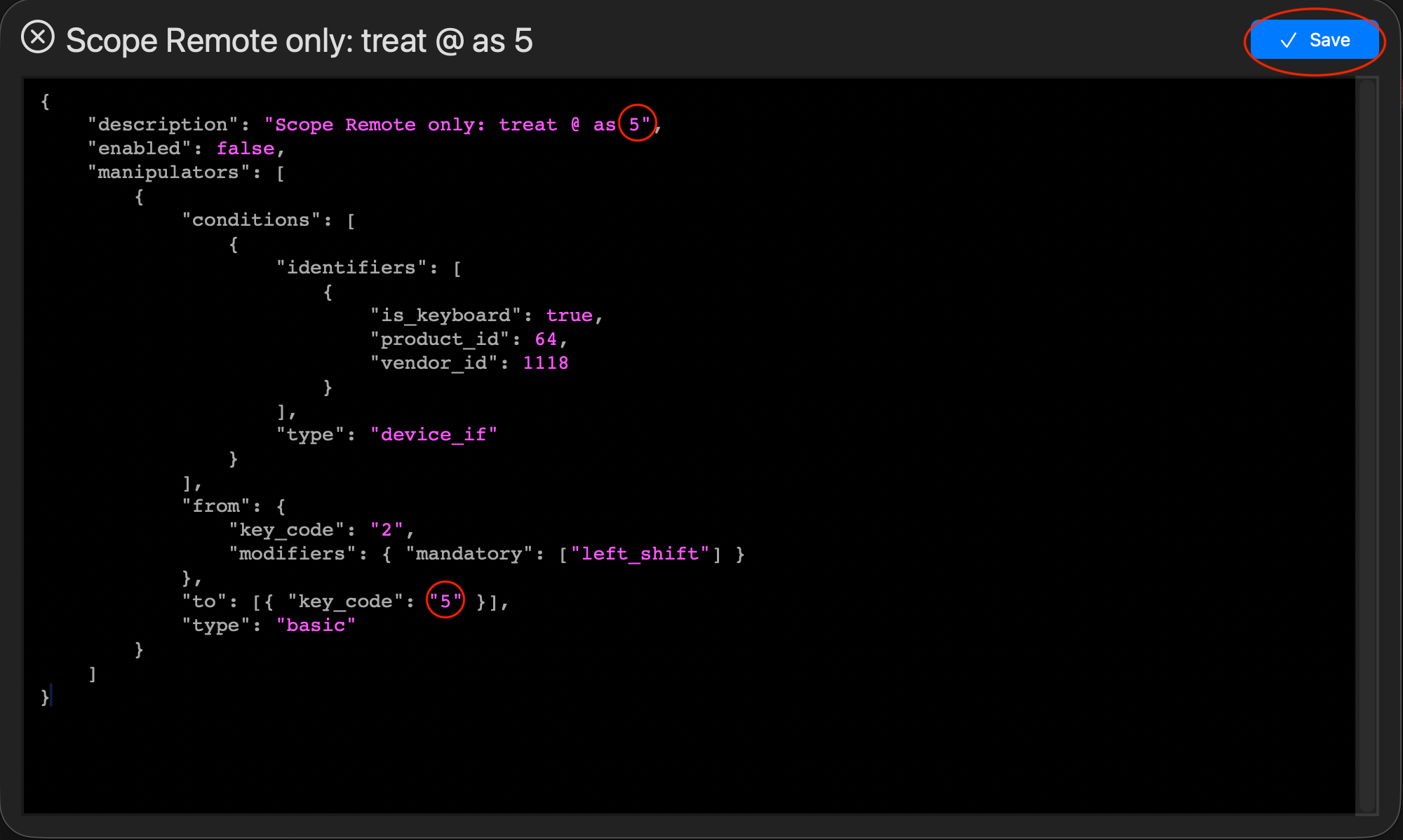Click the false value after "enabled"
This screenshot has width=1403, height=840.
pos(246,149)
